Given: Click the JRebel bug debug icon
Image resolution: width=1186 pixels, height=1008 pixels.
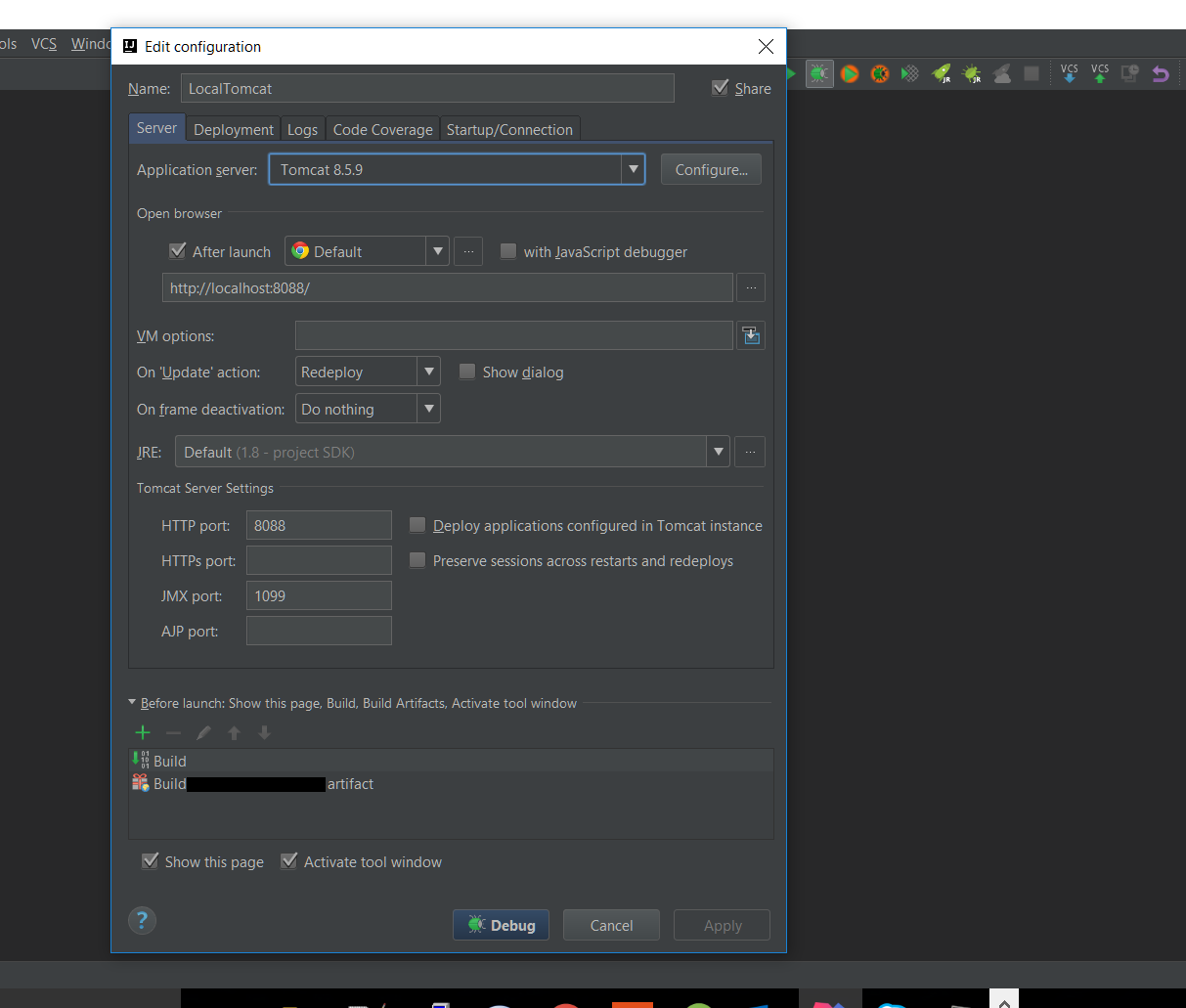Looking at the screenshot, I should [972, 73].
